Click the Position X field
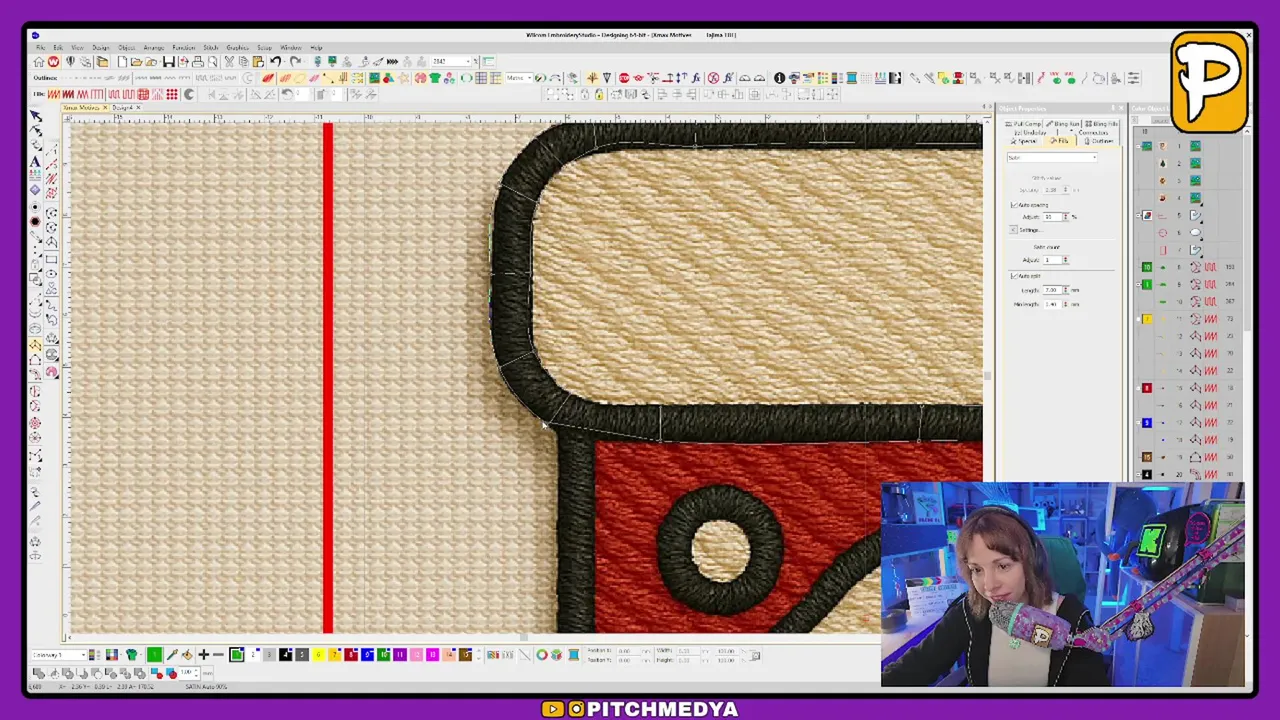The width and height of the screenshot is (1280, 720). pos(628,651)
